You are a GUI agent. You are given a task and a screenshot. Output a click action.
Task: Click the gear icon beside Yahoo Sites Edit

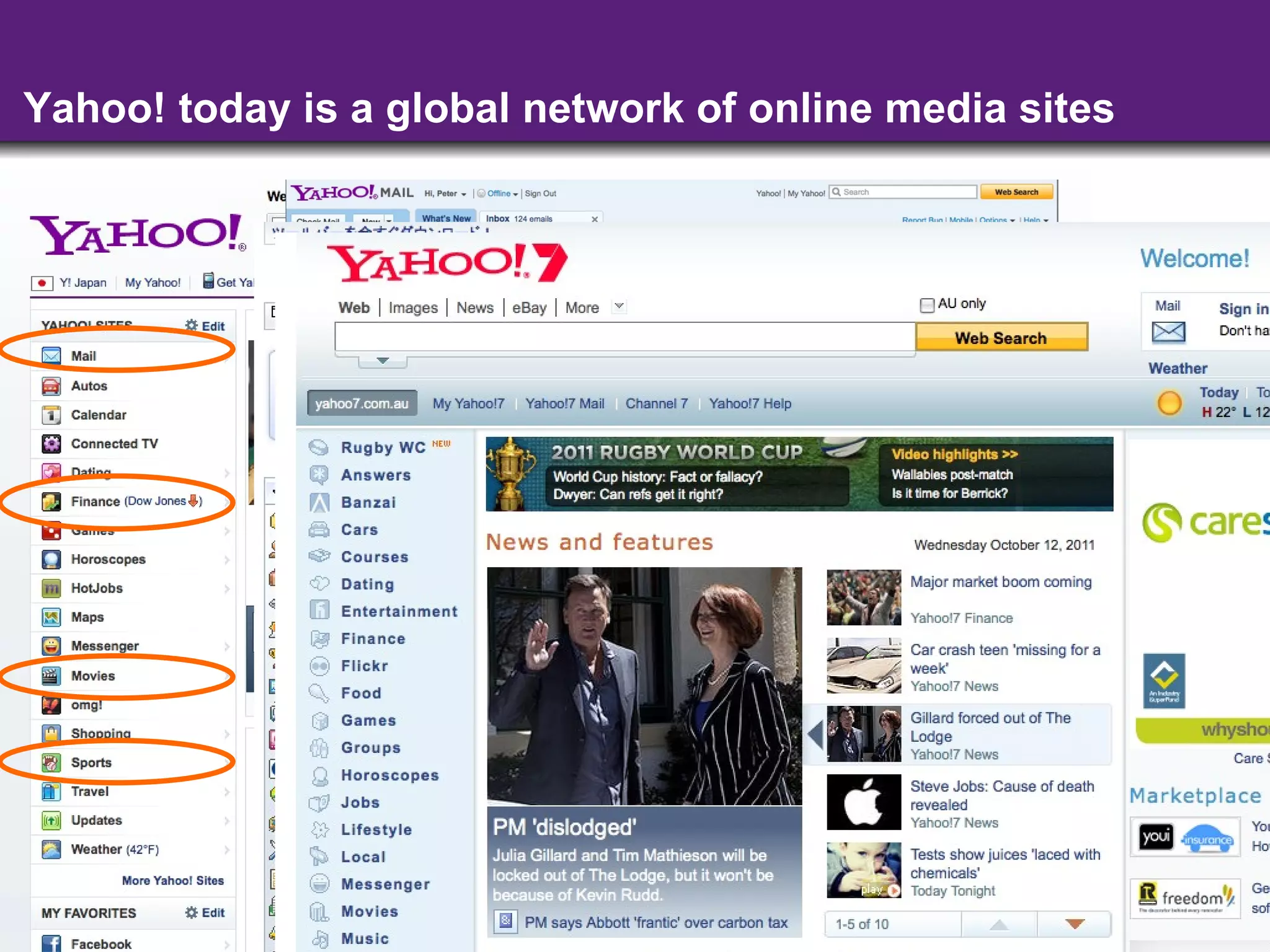192,325
